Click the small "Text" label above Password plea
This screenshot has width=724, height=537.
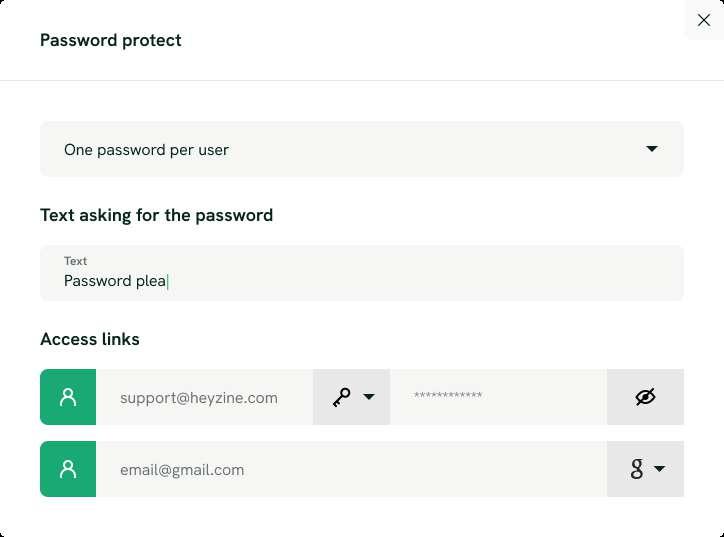75,261
